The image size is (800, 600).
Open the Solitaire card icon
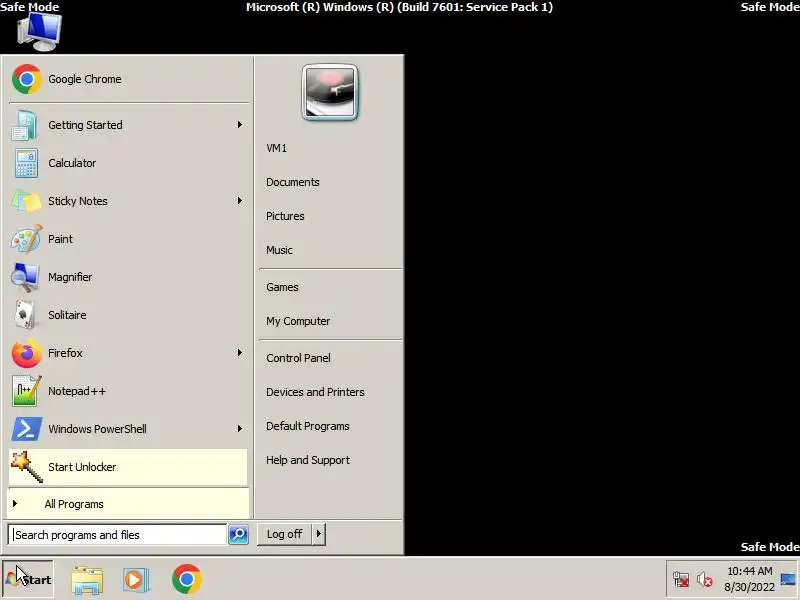25,315
